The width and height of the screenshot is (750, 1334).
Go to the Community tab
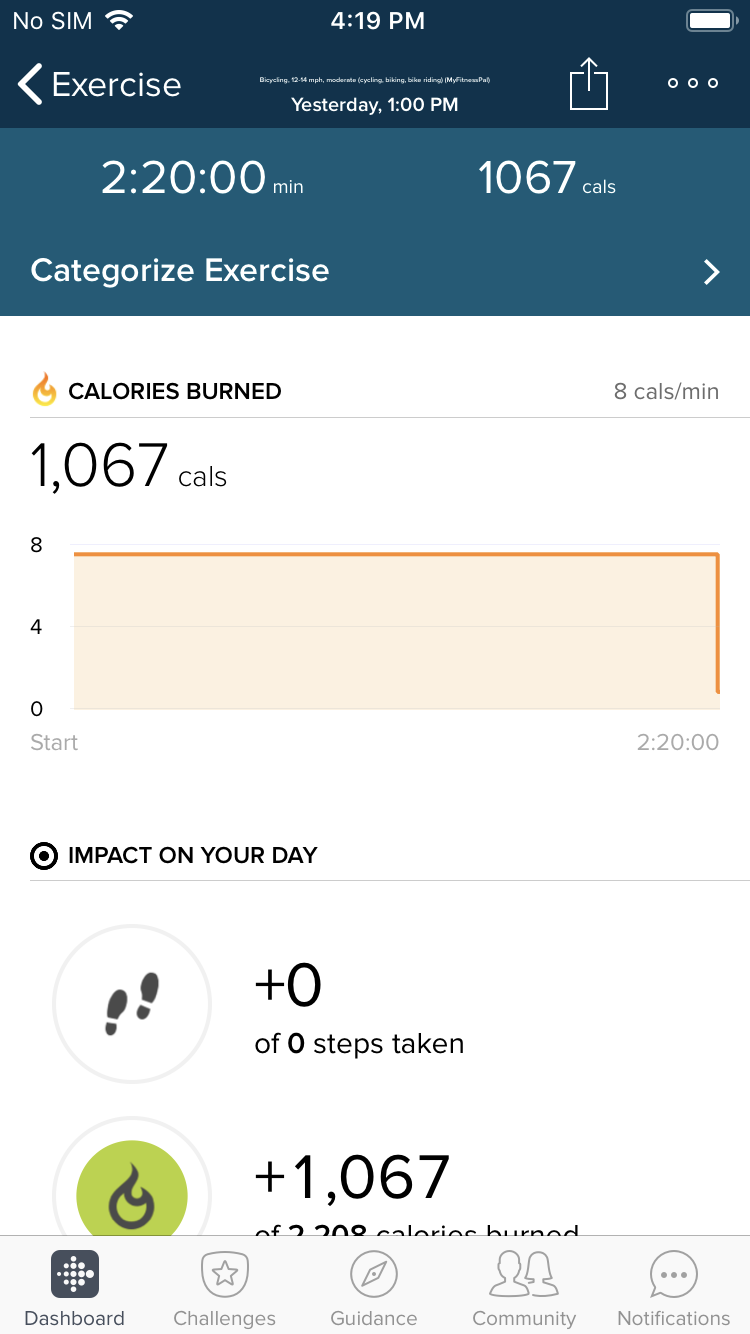524,1289
